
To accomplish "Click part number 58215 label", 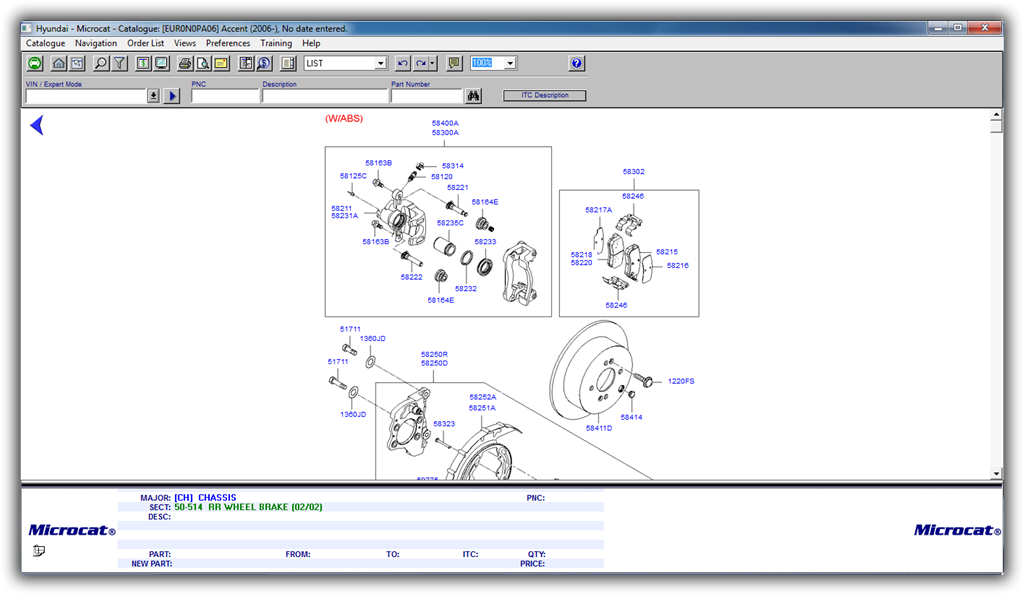I will 667,251.
